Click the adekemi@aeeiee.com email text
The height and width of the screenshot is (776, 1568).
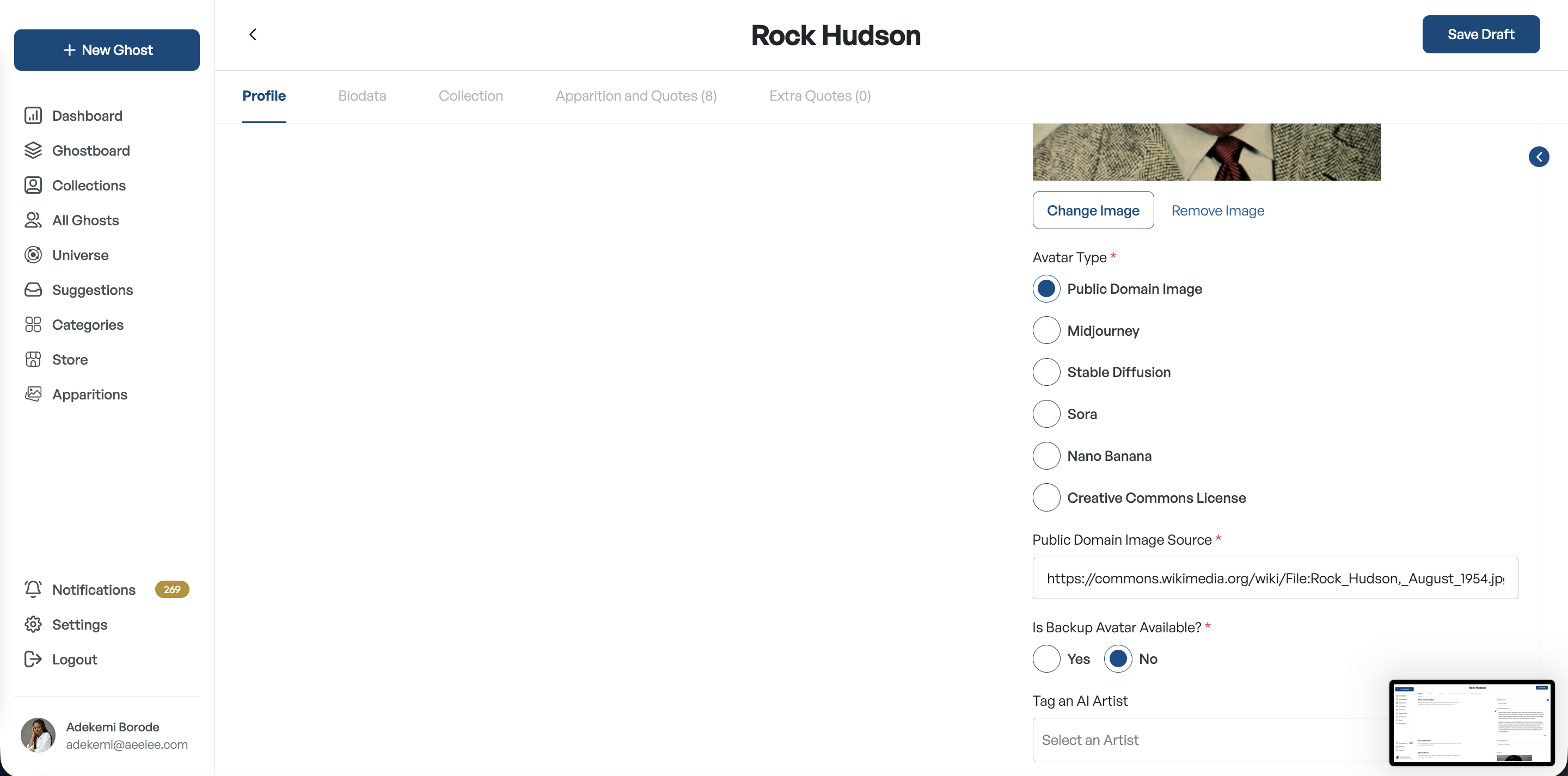click(x=127, y=744)
